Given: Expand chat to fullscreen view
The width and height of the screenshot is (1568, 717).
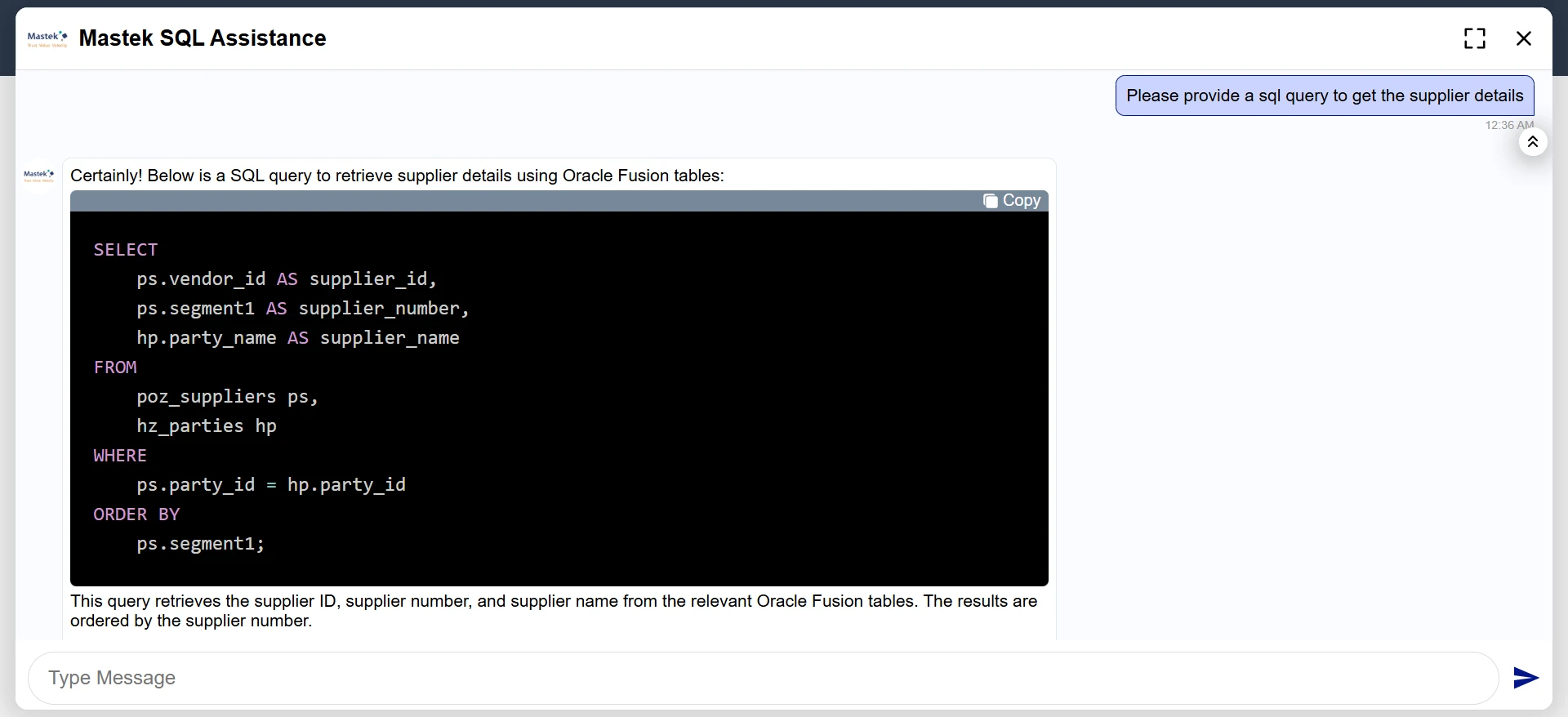Looking at the screenshot, I should tap(1474, 38).
